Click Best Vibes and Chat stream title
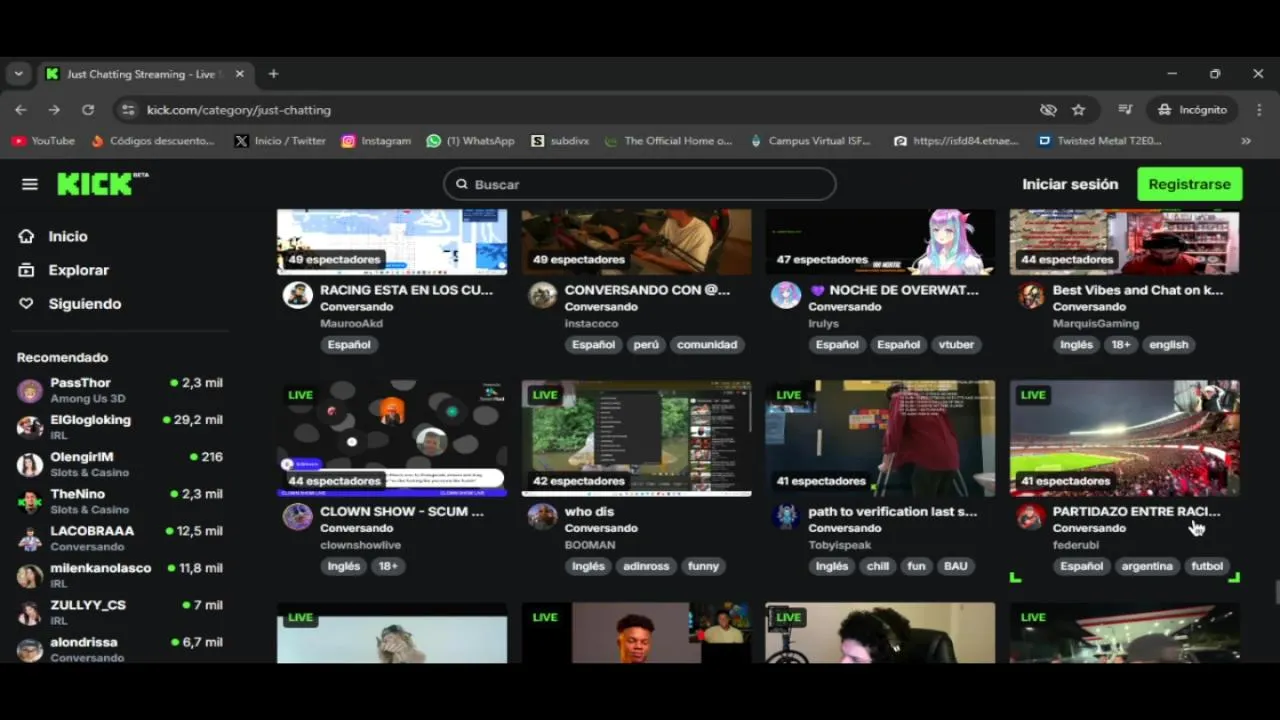 (1137, 290)
